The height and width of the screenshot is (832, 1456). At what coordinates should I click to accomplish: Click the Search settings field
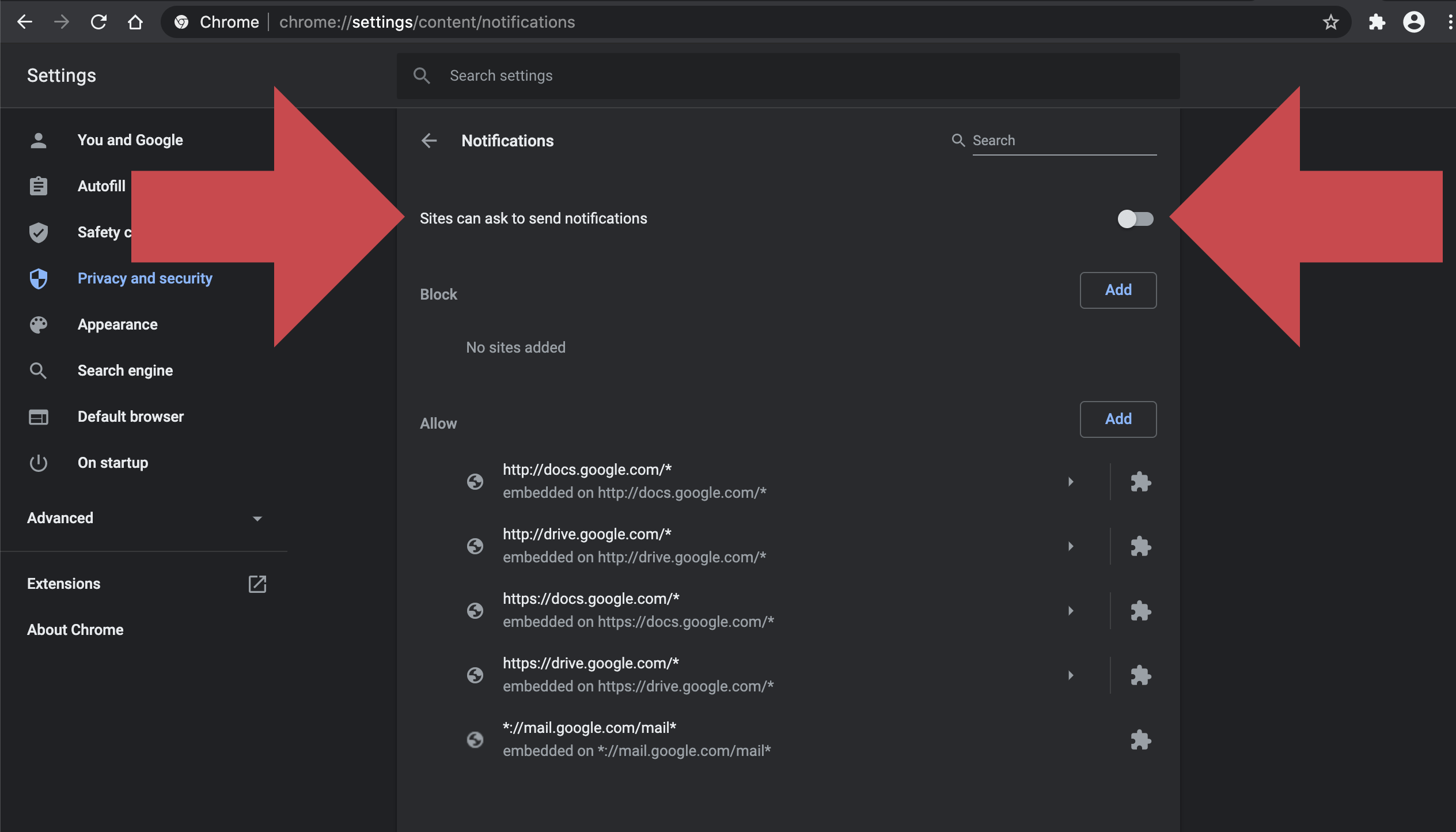point(788,75)
